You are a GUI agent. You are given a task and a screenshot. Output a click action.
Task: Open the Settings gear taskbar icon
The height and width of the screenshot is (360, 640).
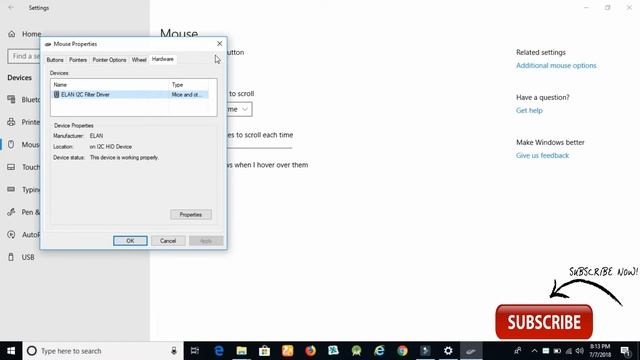pyautogui.click(x=448, y=351)
